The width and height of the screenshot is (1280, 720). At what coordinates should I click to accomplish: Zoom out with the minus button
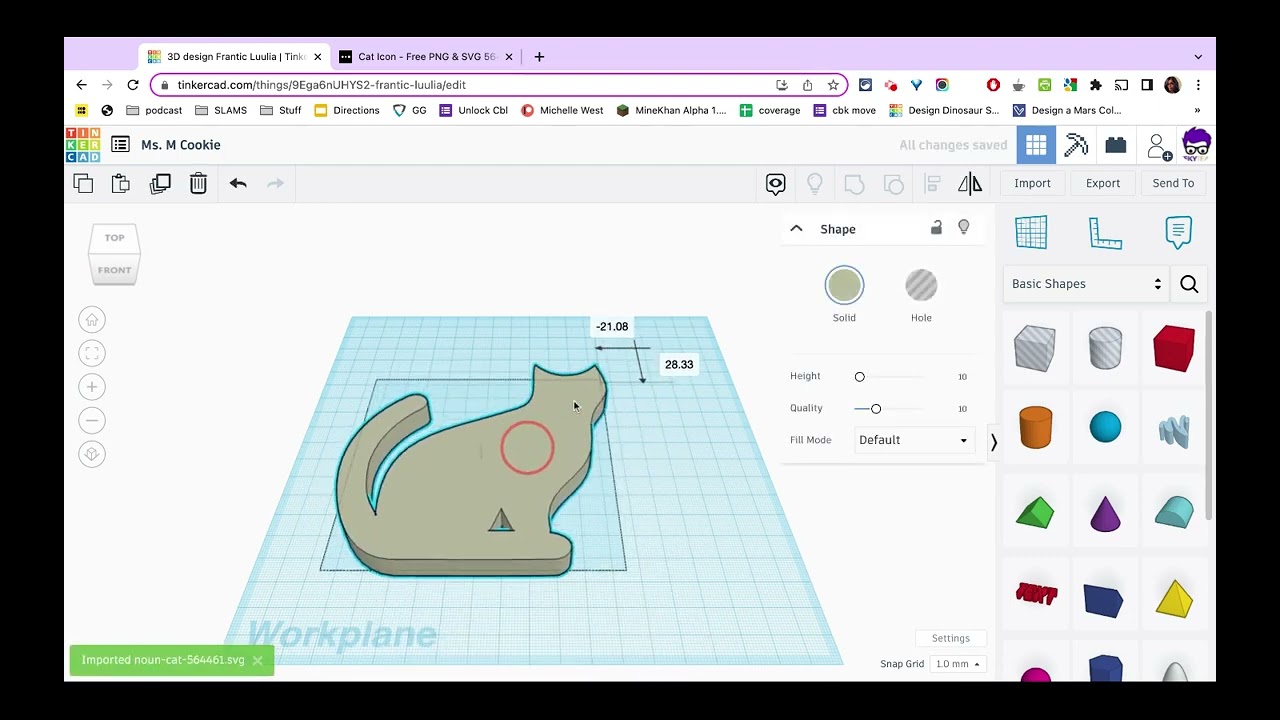(92, 420)
